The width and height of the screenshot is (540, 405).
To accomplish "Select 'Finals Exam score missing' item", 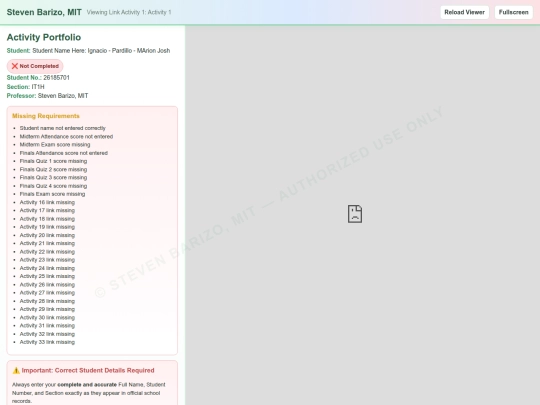I will point(52,194).
